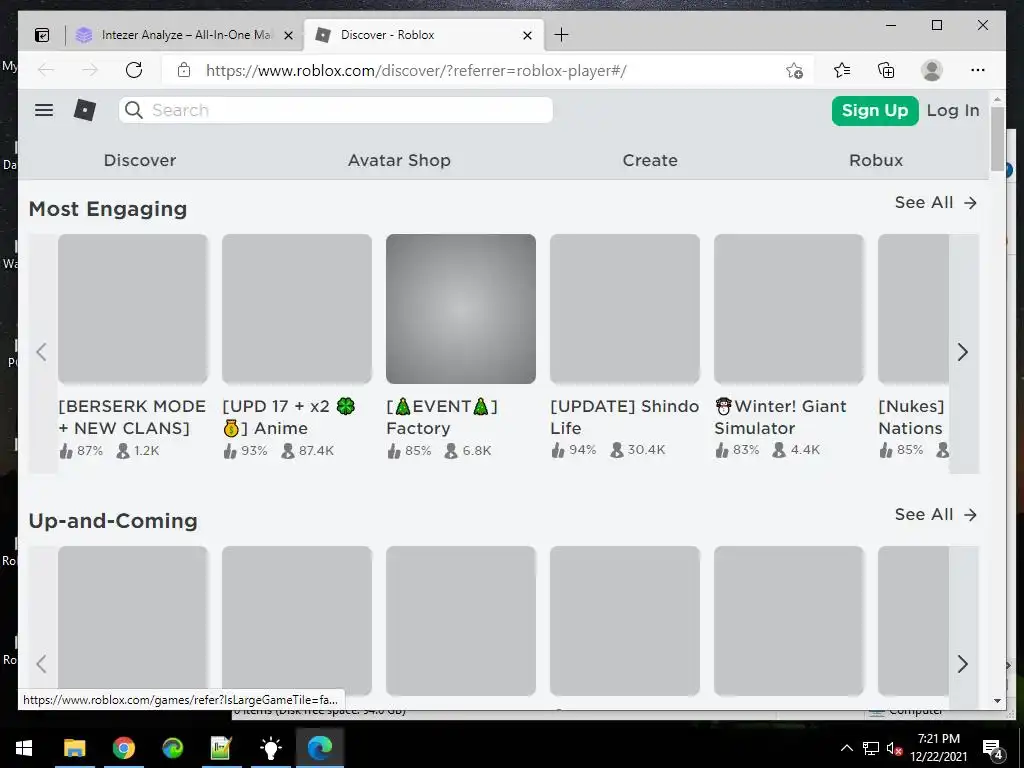Click the 87.4K player count
1024x768 pixels.
point(308,451)
